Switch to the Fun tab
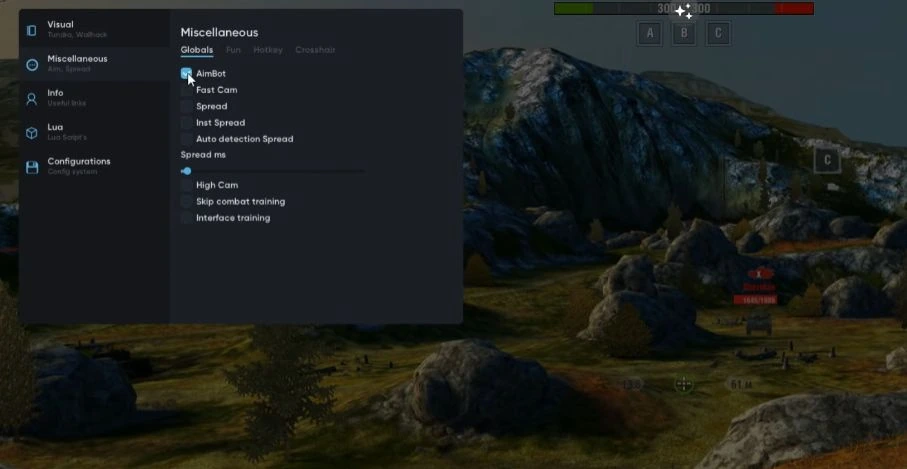 [x=233, y=50]
